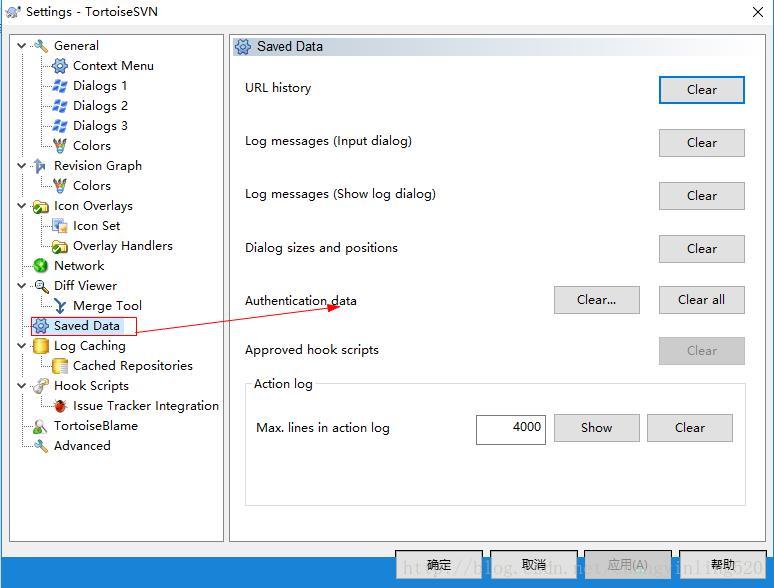Clear the action log
This screenshot has height=588, width=774.
(x=690, y=428)
